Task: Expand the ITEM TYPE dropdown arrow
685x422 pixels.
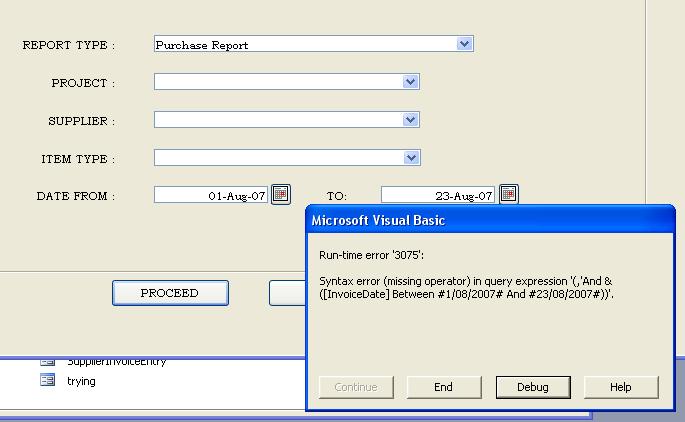Action: [411, 158]
